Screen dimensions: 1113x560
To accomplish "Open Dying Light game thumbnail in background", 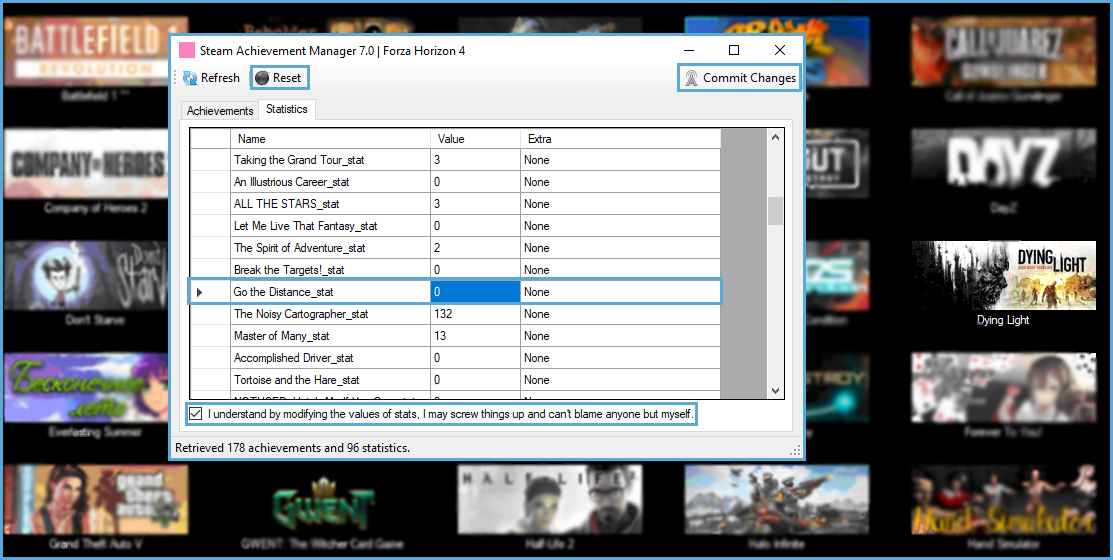I will pyautogui.click(x=1003, y=275).
